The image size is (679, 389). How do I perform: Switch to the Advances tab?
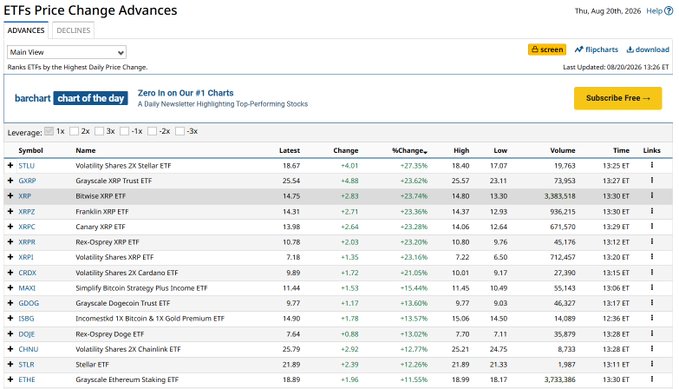coord(26,30)
